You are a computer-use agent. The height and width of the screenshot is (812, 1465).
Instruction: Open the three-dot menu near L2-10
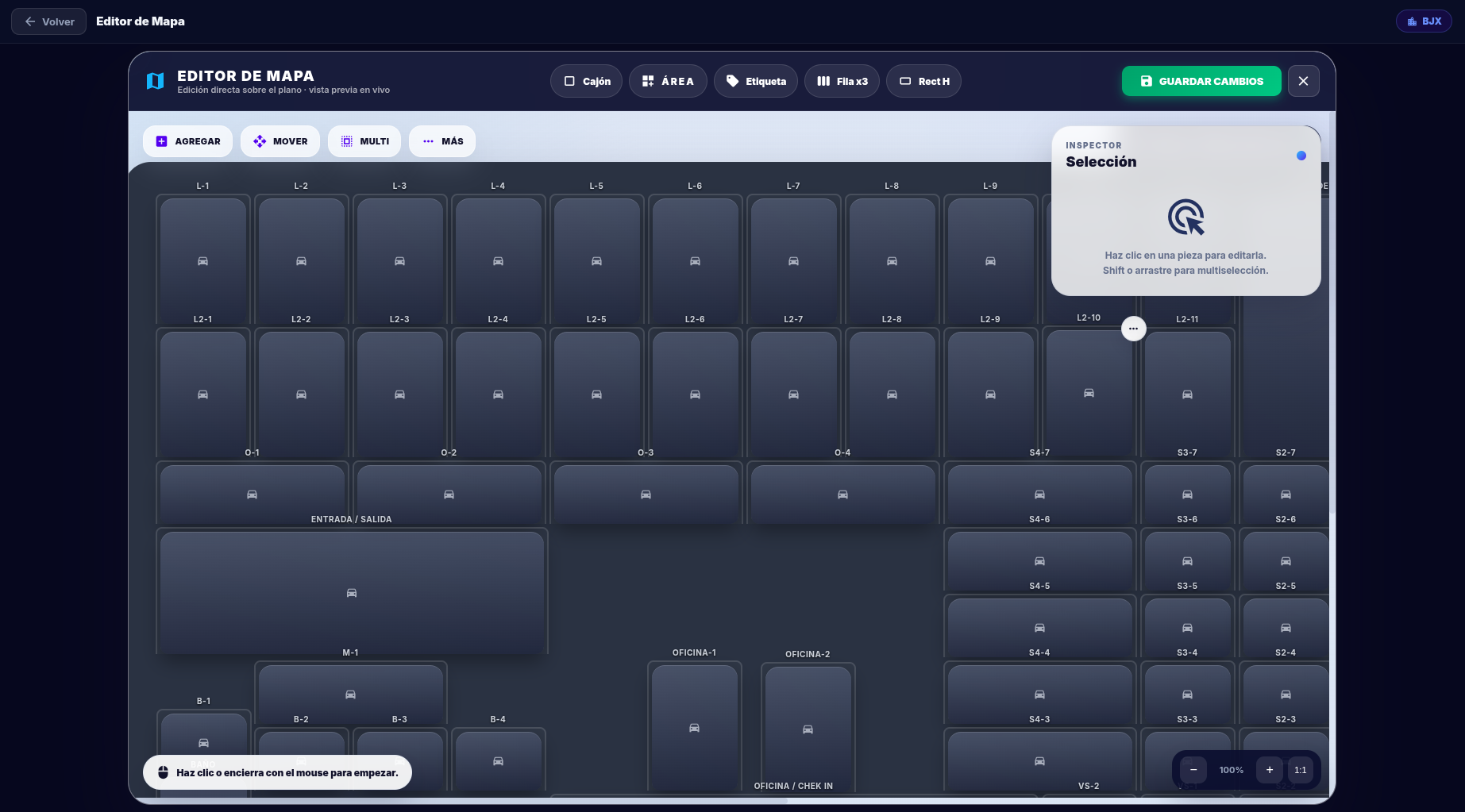coord(1133,329)
